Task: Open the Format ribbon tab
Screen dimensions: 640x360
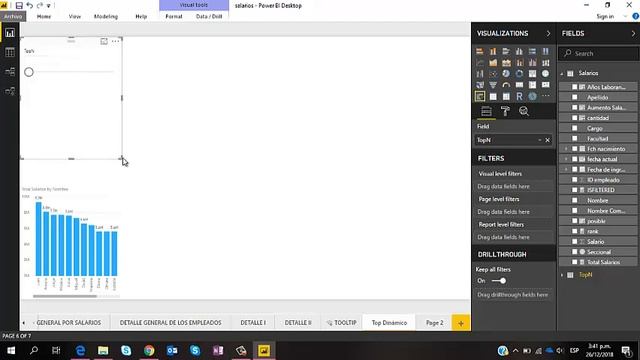Action: coord(174,16)
